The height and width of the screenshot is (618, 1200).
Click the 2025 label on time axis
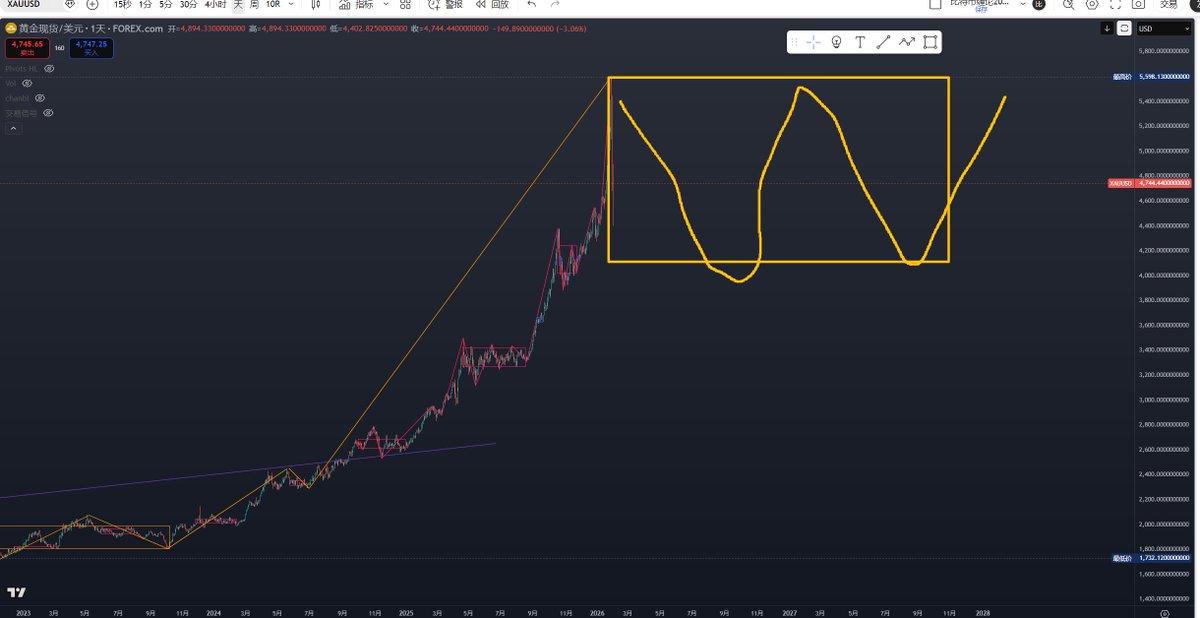(405, 611)
